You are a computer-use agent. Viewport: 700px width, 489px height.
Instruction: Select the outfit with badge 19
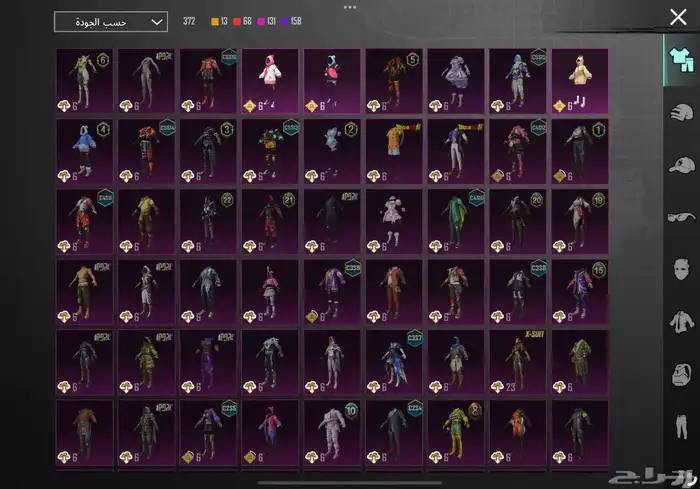pyautogui.click(x=579, y=221)
